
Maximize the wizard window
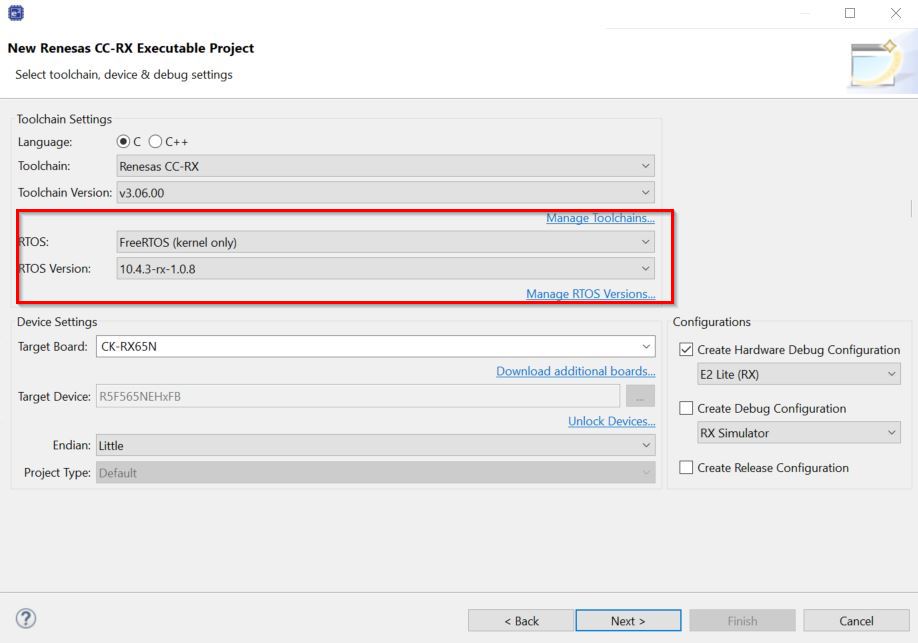point(850,13)
